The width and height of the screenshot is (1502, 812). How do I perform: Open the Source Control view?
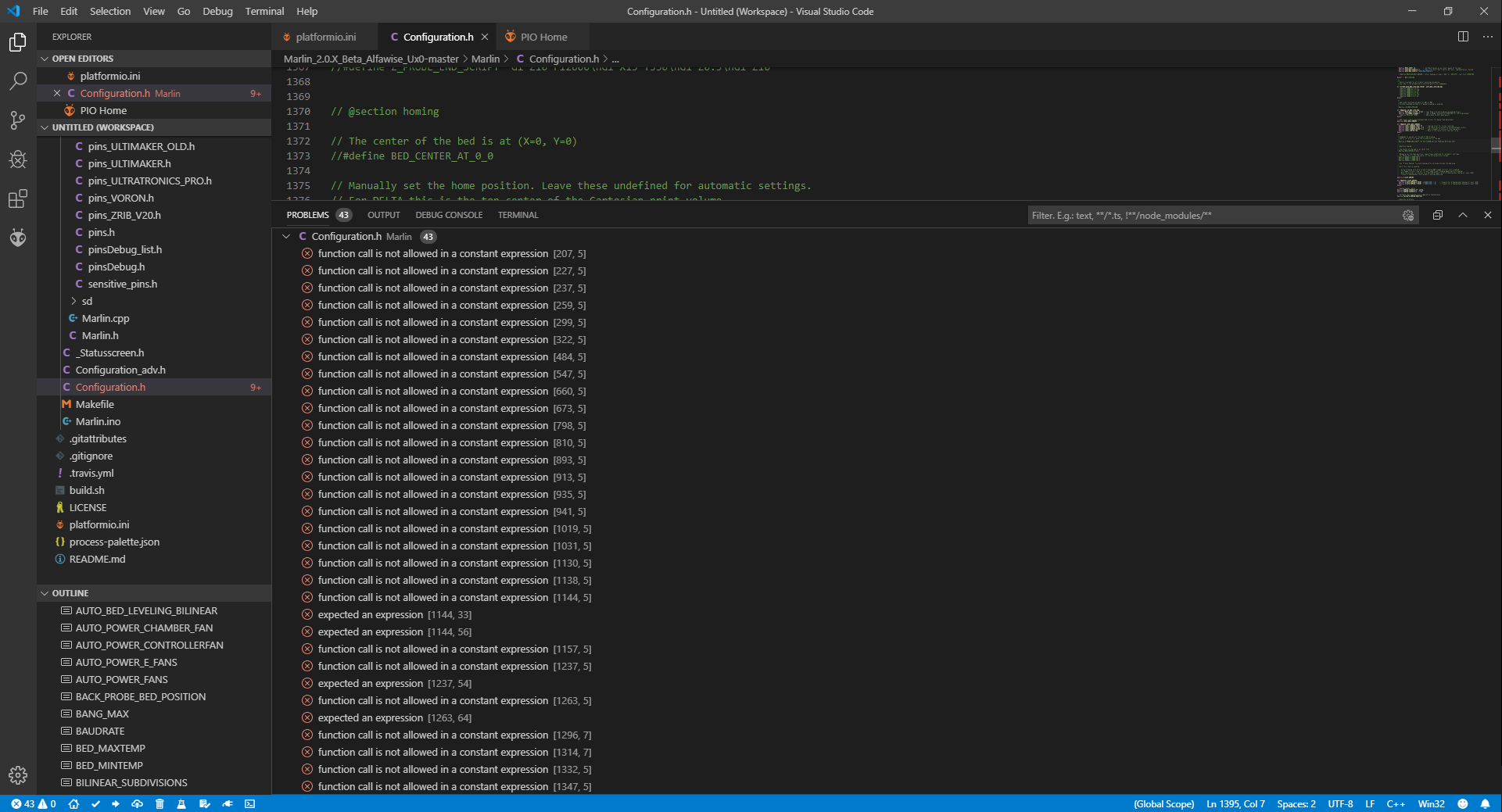pos(18,120)
